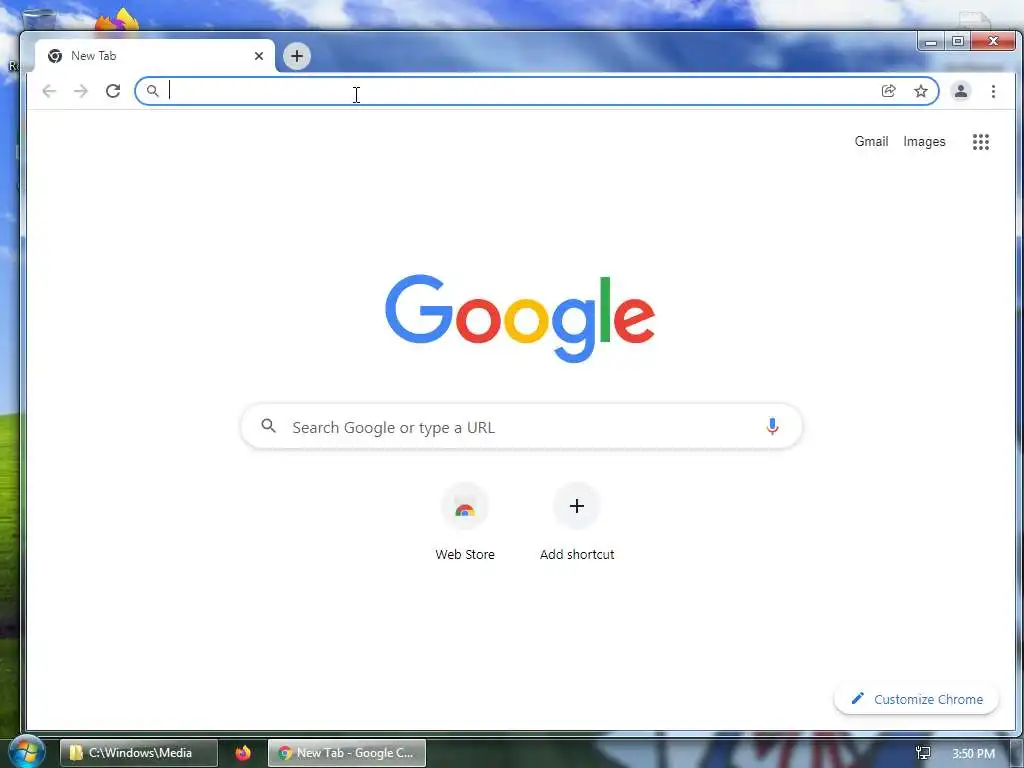Select the New Tab - Google Chrome taskbar button
The width and height of the screenshot is (1024, 768).
347,753
